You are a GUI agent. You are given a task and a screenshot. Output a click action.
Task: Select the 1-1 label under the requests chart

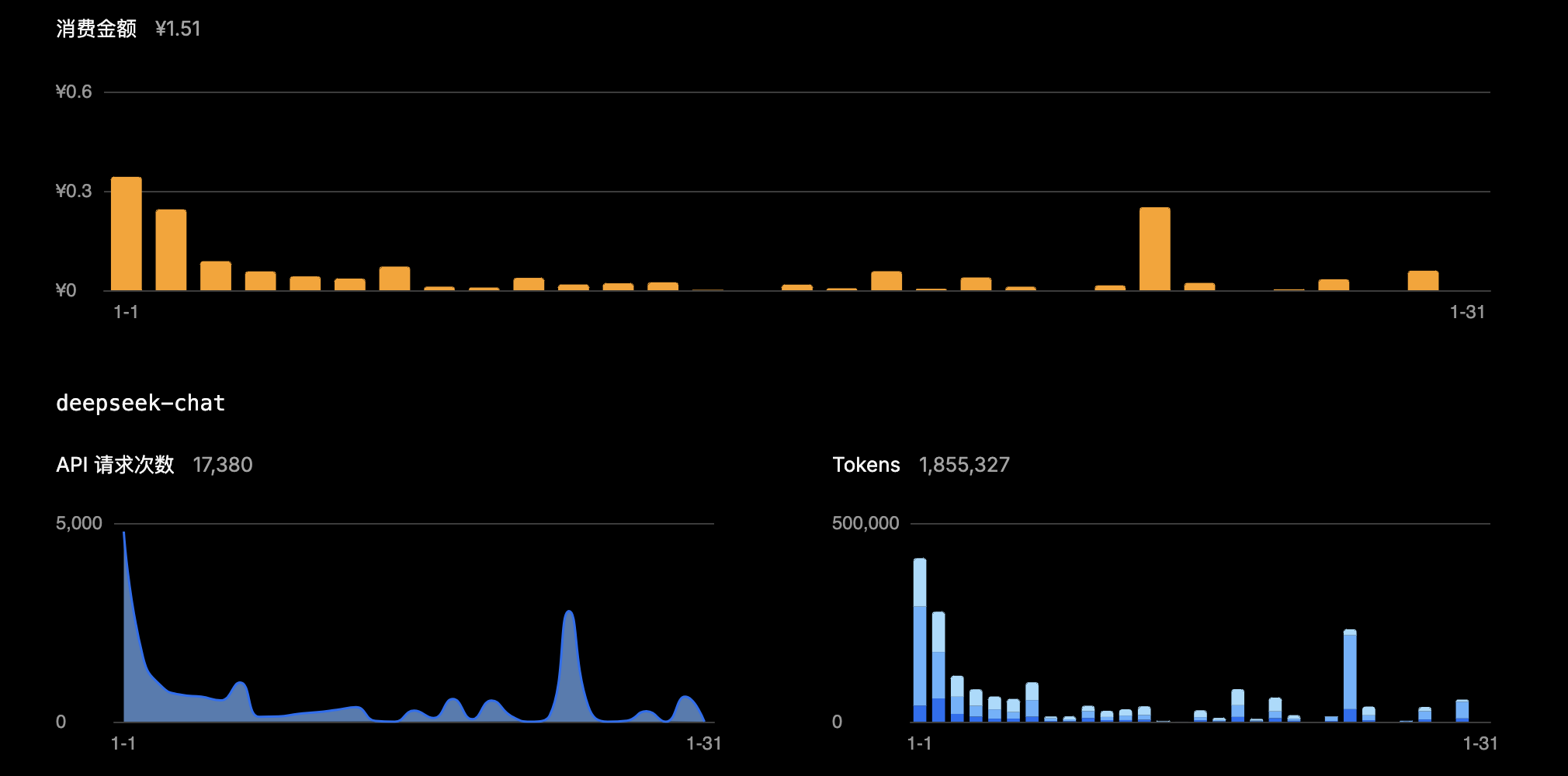123,743
